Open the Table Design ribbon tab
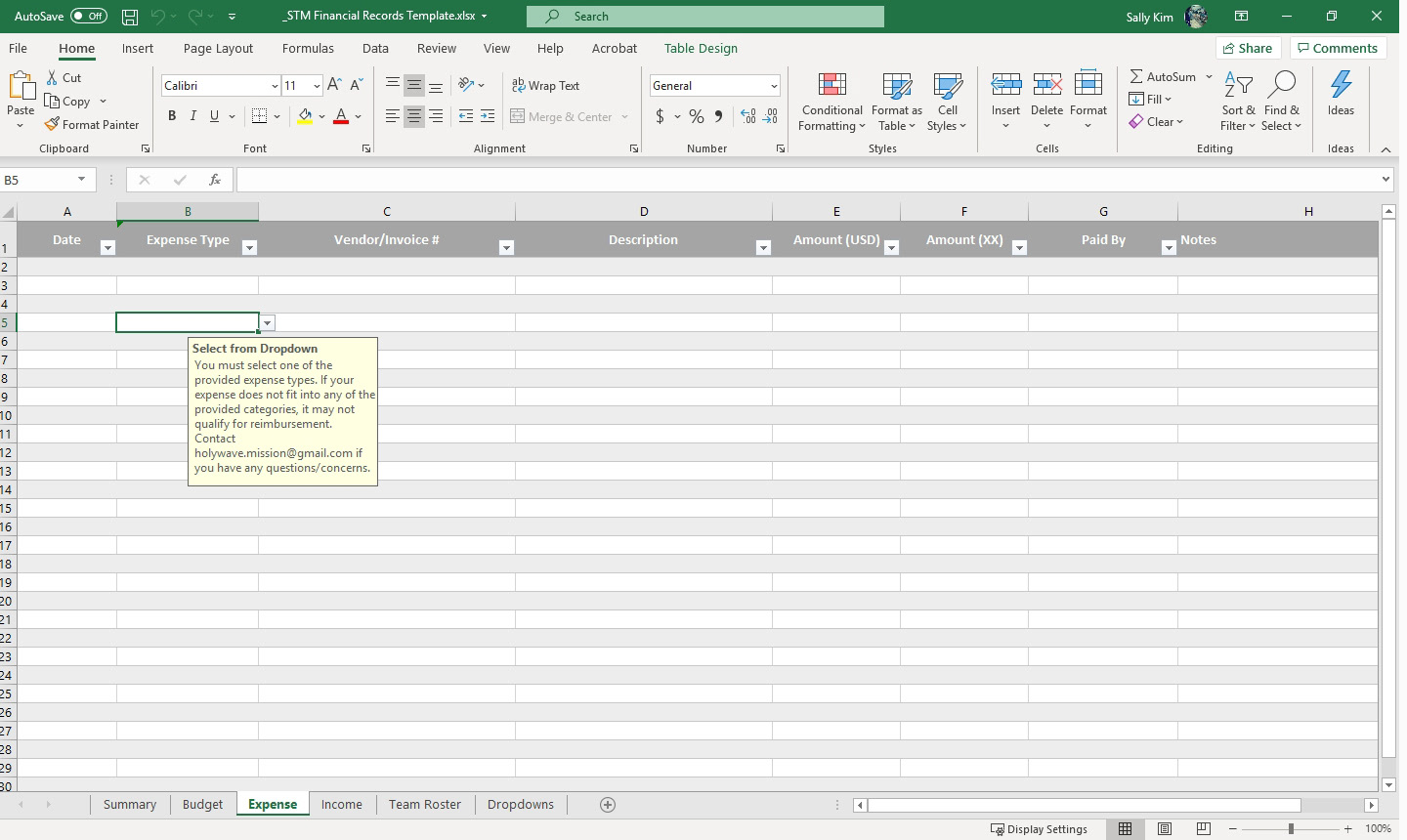The image size is (1407, 840). click(701, 48)
